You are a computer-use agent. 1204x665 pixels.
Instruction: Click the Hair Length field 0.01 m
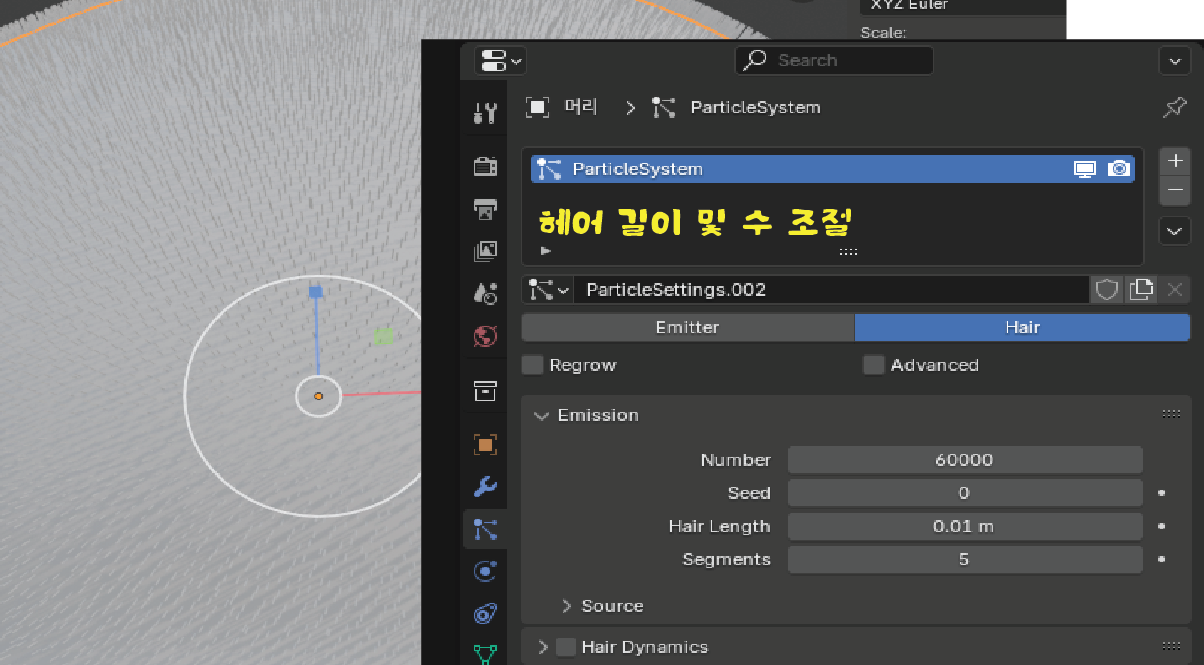(x=965, y=526)
